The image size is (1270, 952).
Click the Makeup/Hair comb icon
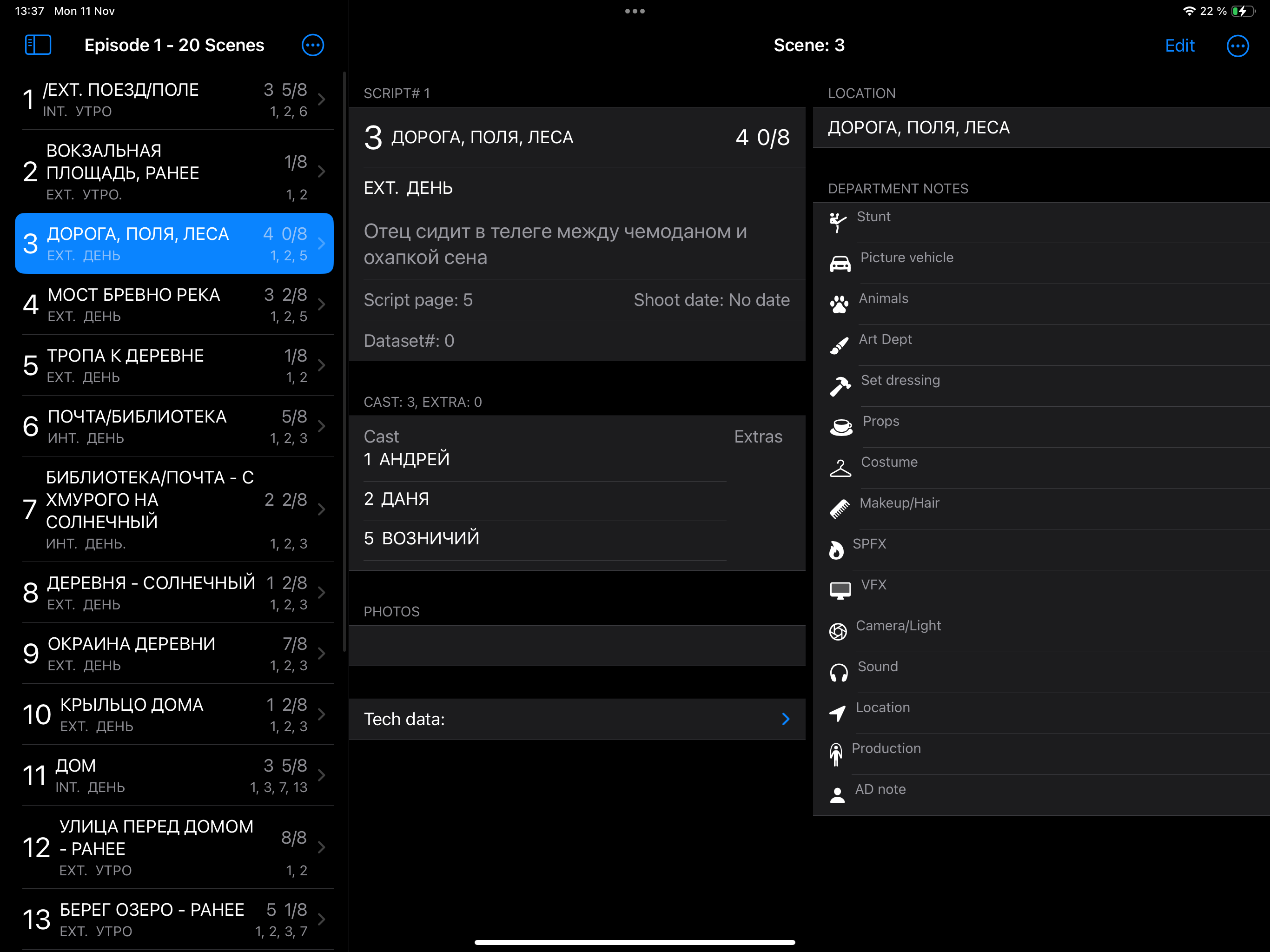pyautogui.click(x=840, y=509)
